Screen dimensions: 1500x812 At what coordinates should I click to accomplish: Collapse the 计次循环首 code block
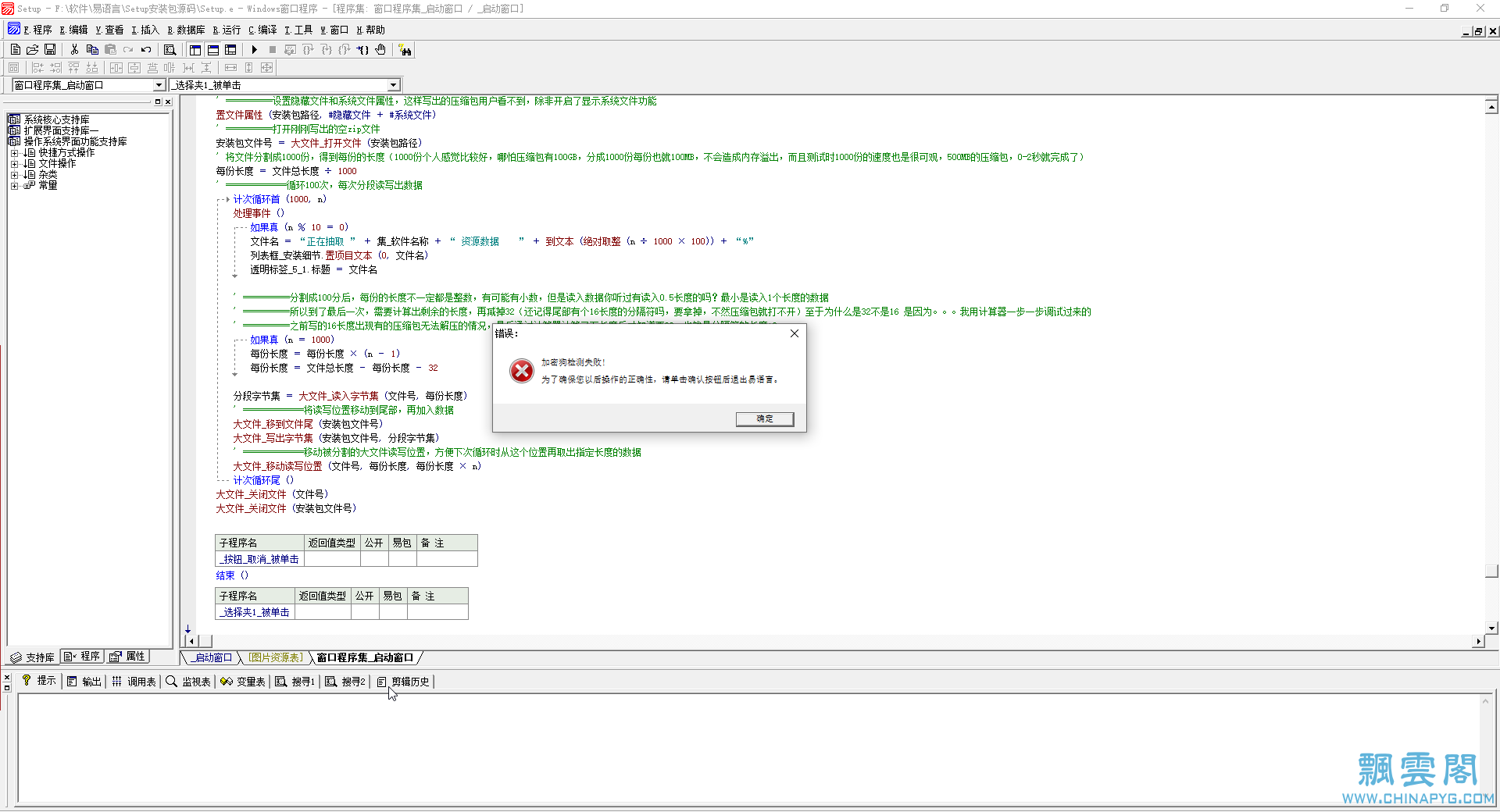pyautogui.click(x=227, y=199)
